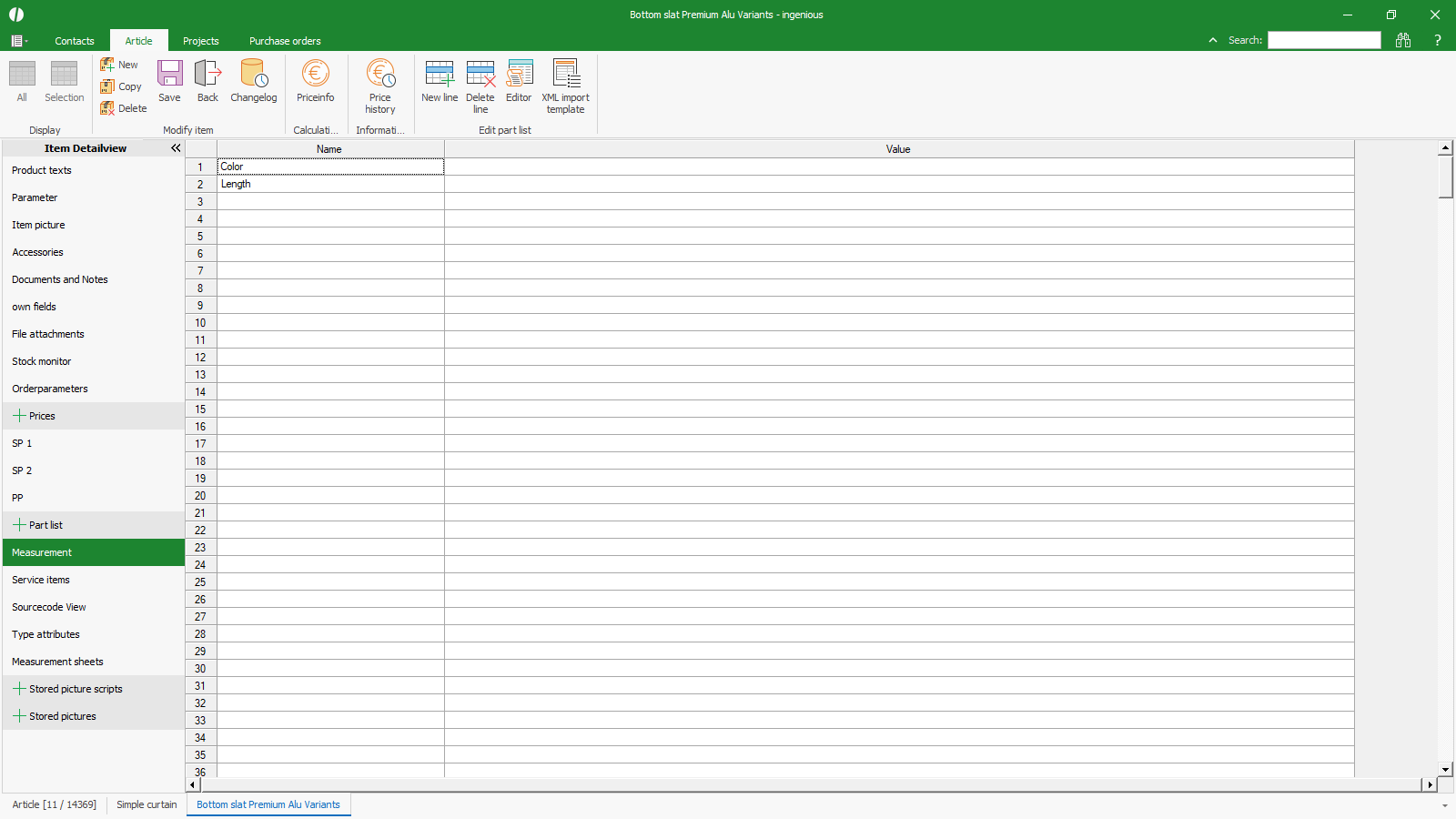1456x819 pixels.
Task: Collapse the Item Detailview panel
Action: [x=176, y=148]
